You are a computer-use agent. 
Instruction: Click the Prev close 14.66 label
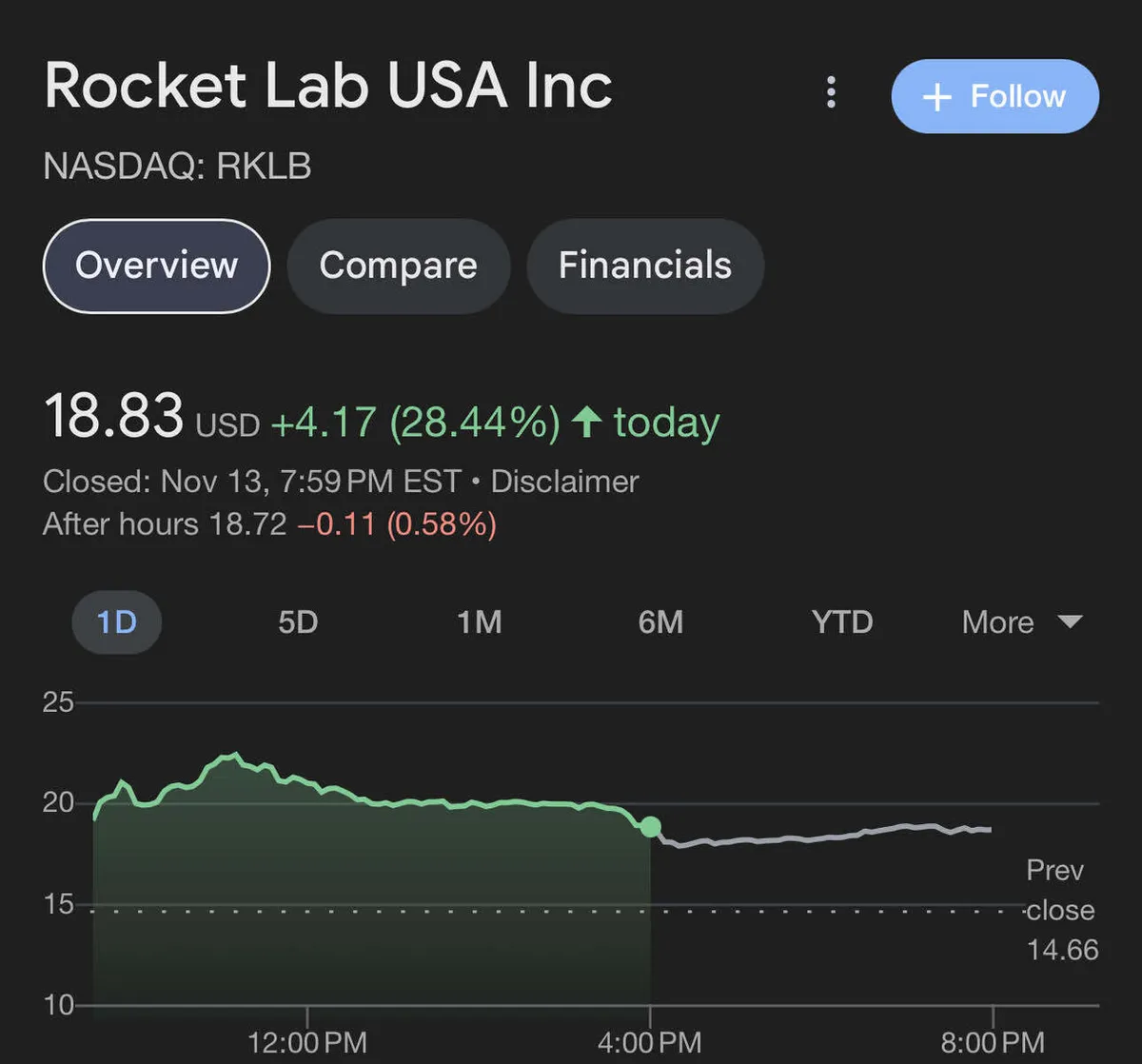tap(1061, 911)
